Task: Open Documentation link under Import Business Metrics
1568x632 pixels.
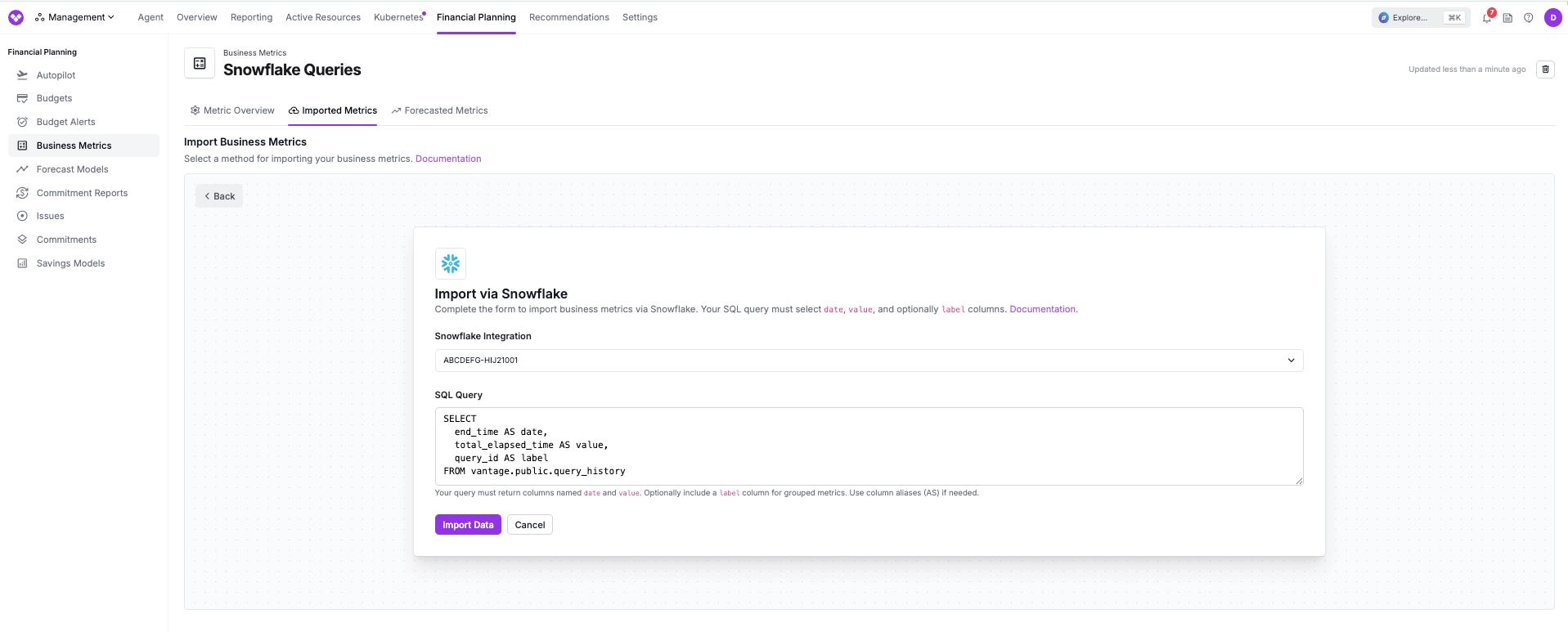Action: pos(448,159)
